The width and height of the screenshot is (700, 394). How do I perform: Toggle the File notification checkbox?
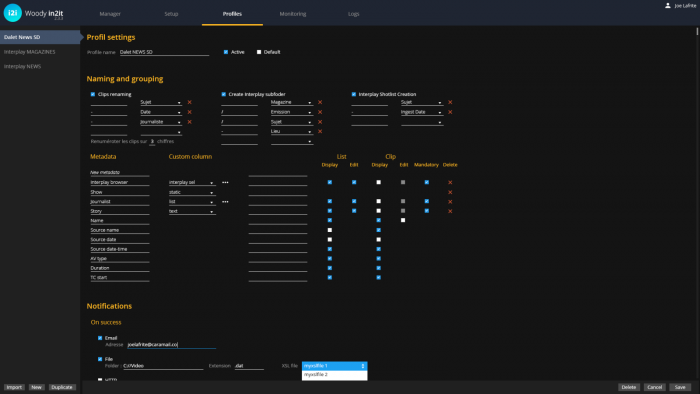(x=100, y=359)
